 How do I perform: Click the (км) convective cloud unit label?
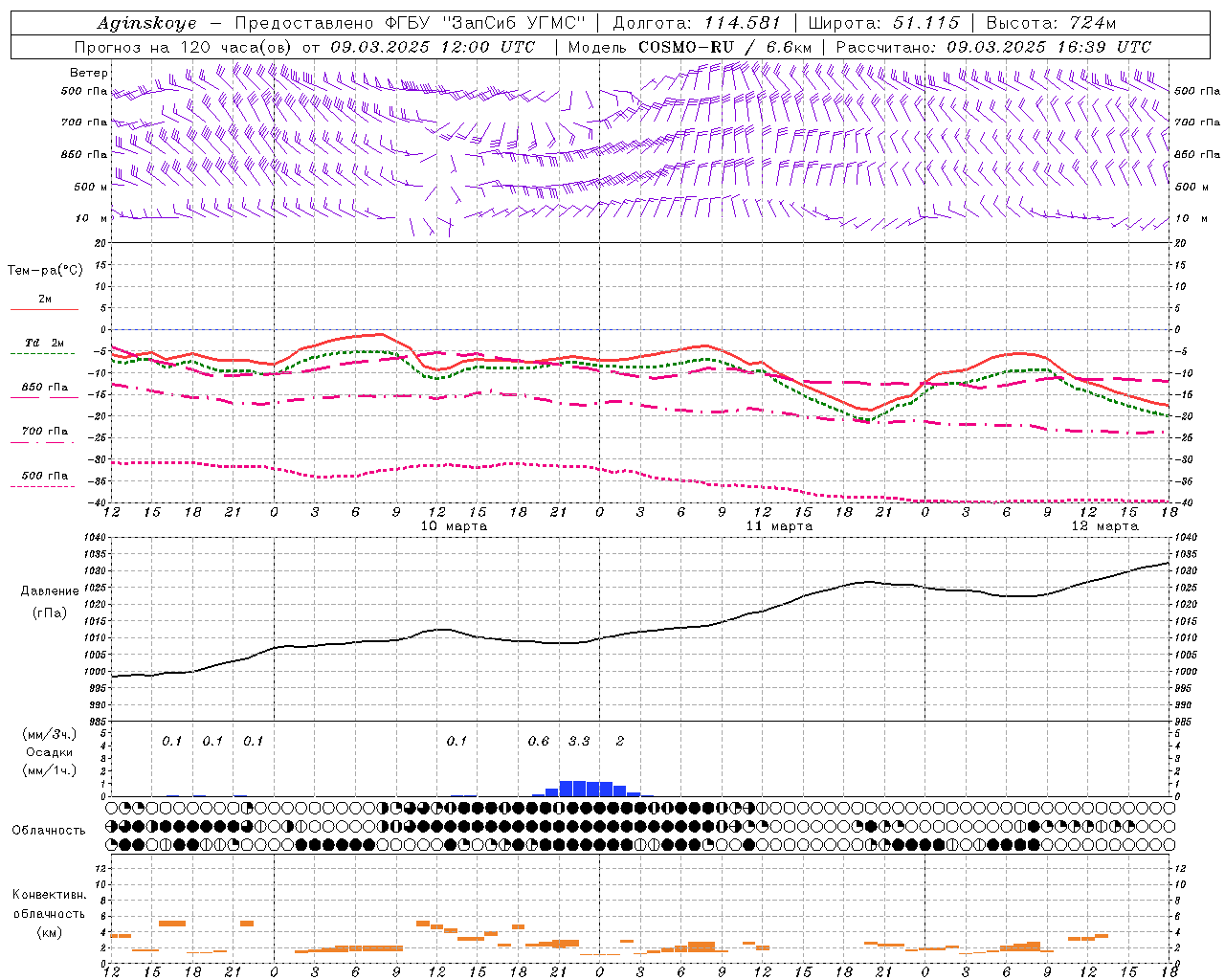click(x=49, y=932)
